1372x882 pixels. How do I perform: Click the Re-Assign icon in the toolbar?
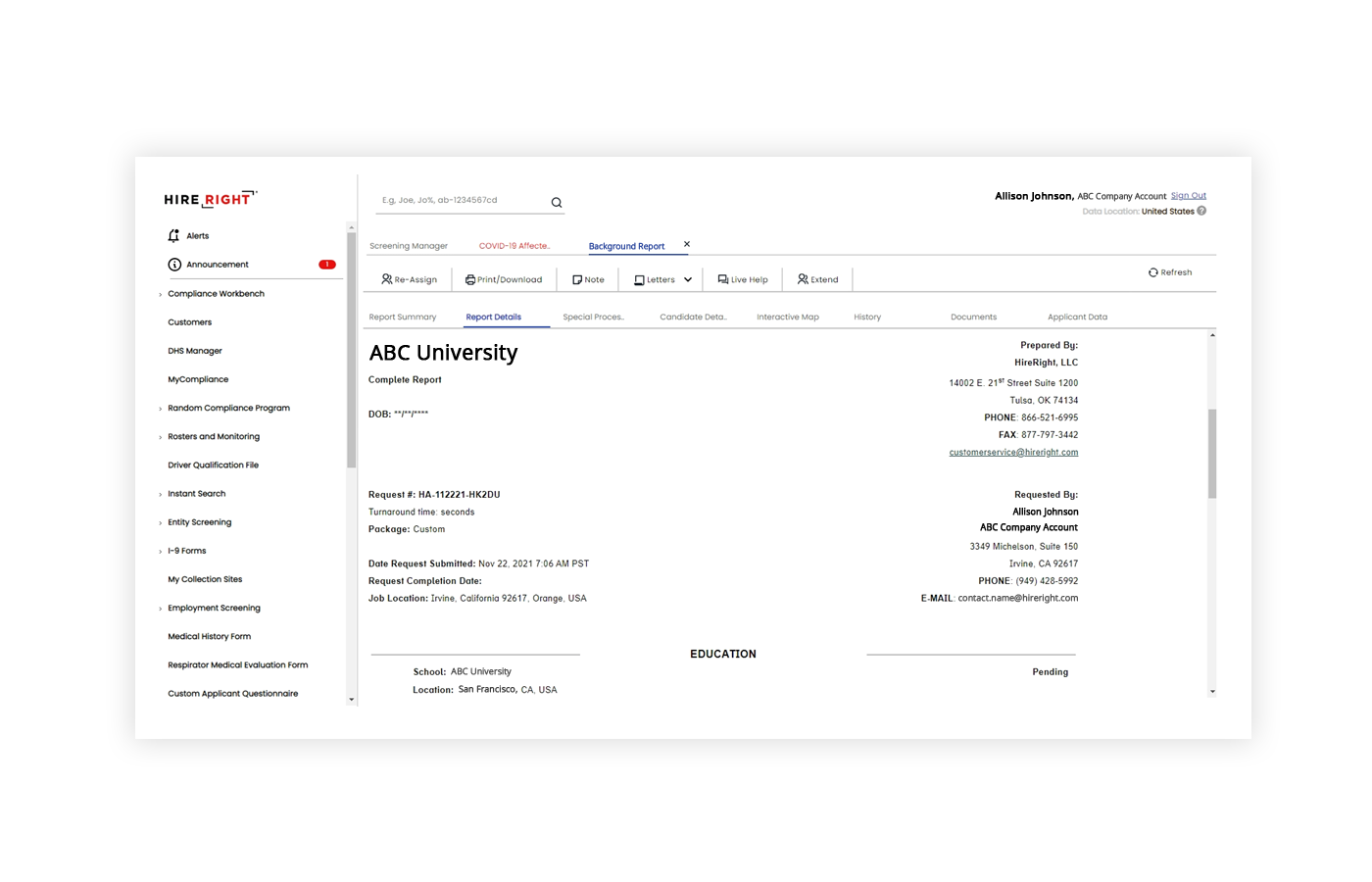[x=387, y=279]
